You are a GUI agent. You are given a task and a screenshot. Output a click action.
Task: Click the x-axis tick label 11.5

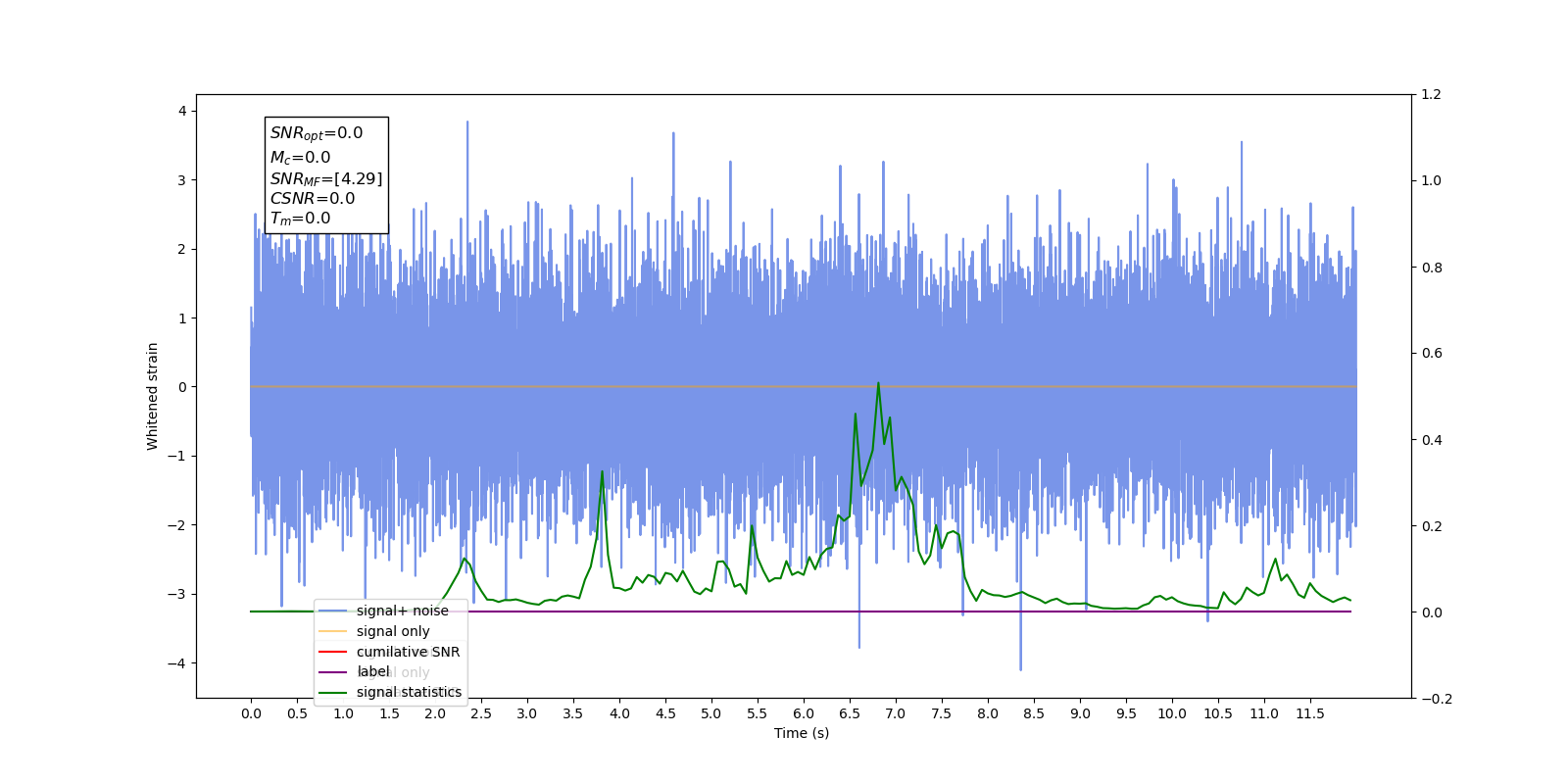pos(1310,713)
